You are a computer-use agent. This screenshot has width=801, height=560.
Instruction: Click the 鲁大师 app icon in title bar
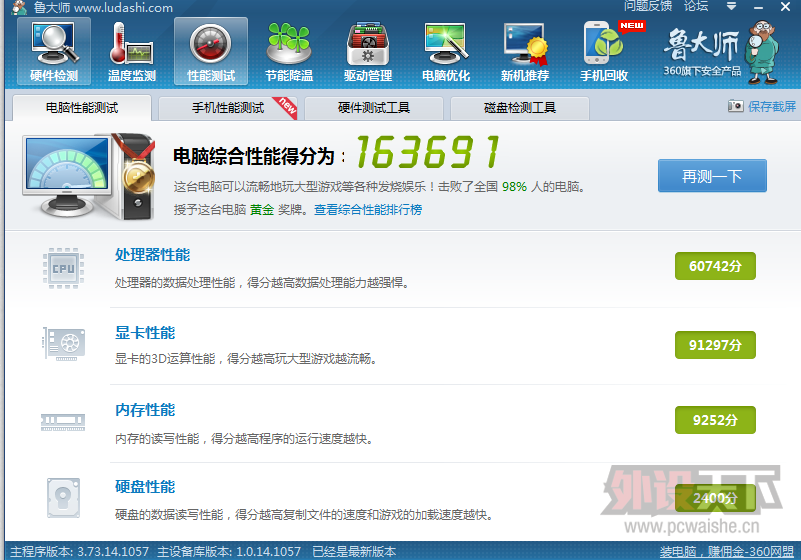coord(19,8)
